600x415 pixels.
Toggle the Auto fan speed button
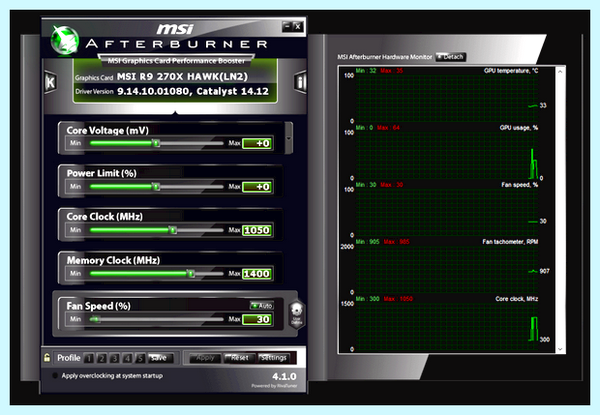[x=262, y=306]
